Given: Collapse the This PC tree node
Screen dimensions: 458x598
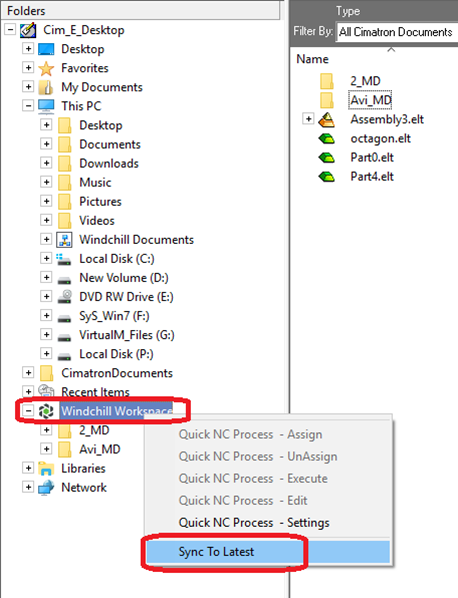Looking at the screenshot, I should 28,106.
